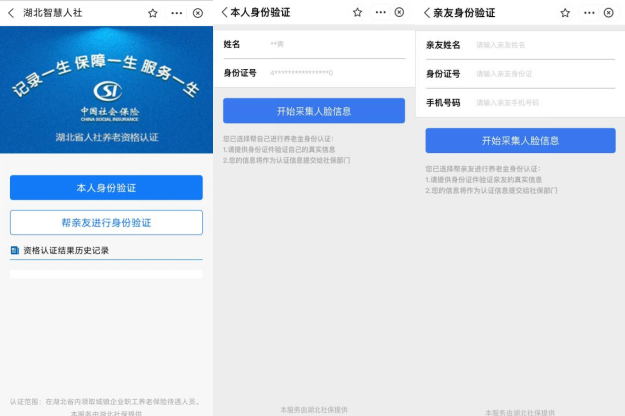Start face capture on 本人身份验证 screen

pyautogui.click(x=313, y=111)
